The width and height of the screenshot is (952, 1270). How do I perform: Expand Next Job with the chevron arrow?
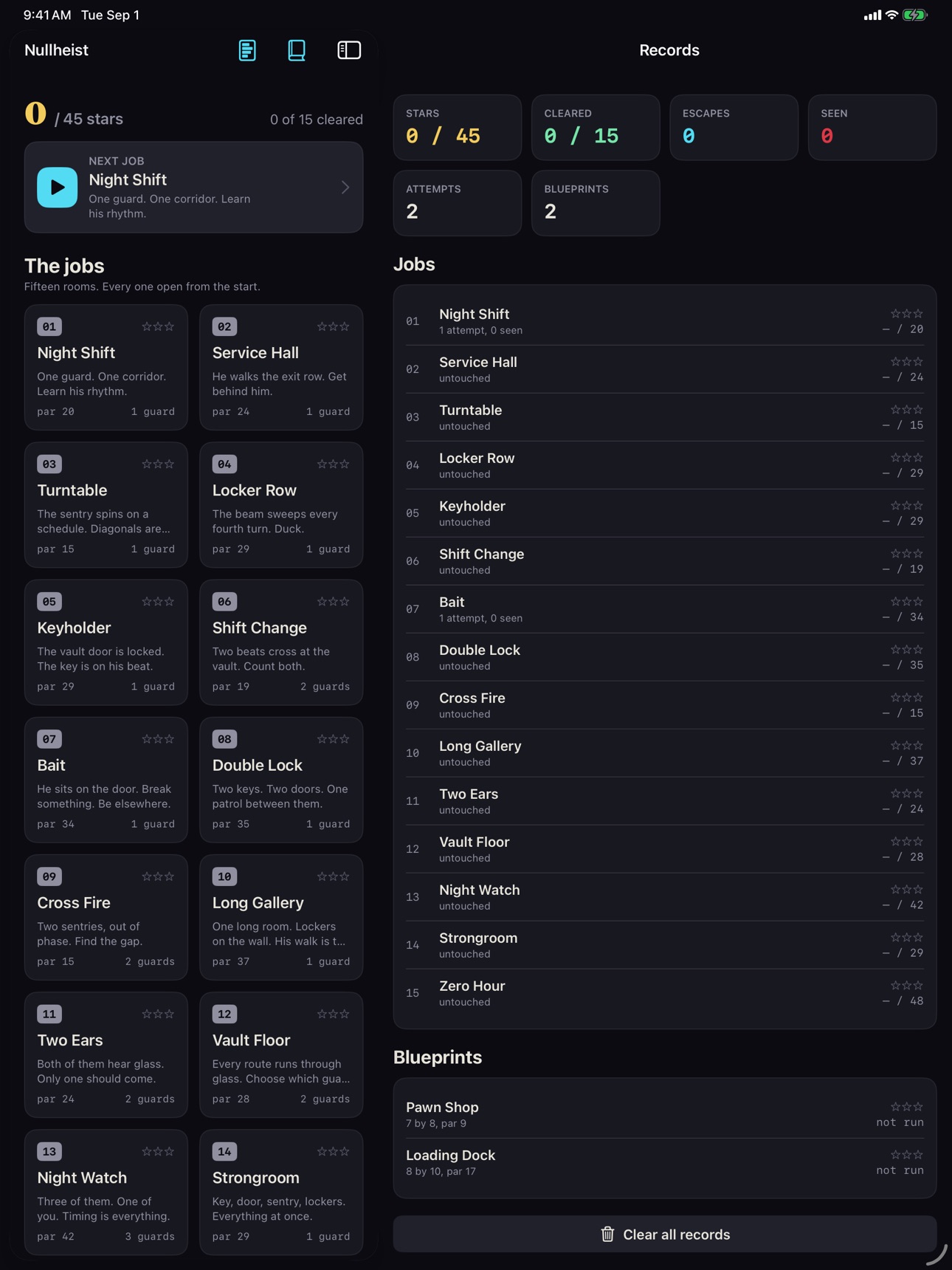click(345, 188)
